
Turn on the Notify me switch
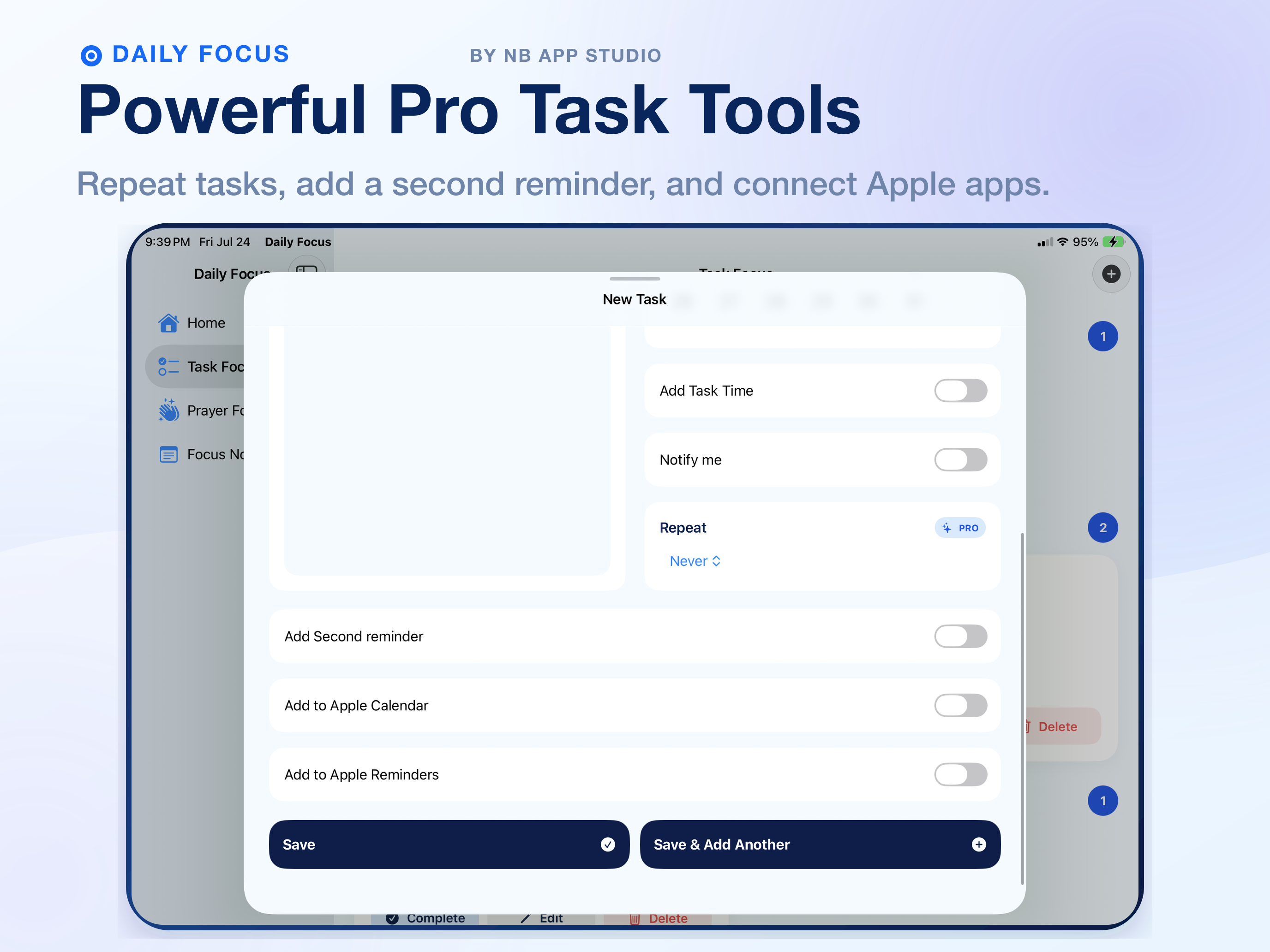(x=960, y=460)
